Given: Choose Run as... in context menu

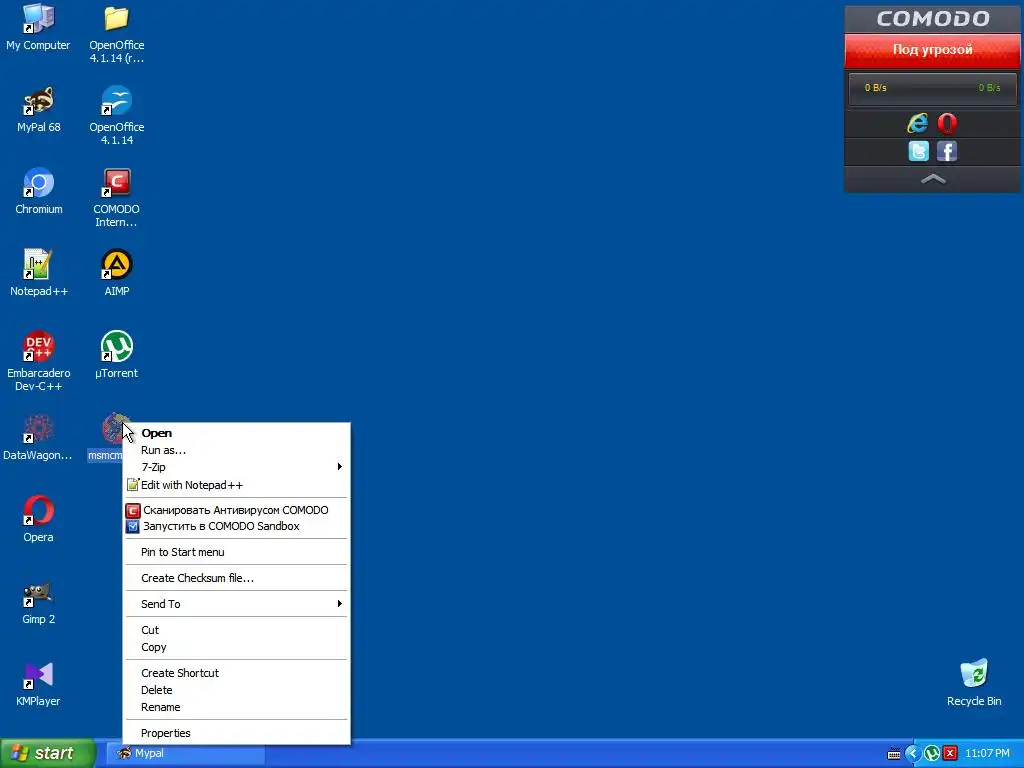Looking at the screenshot, I should (x=236, y=450).
